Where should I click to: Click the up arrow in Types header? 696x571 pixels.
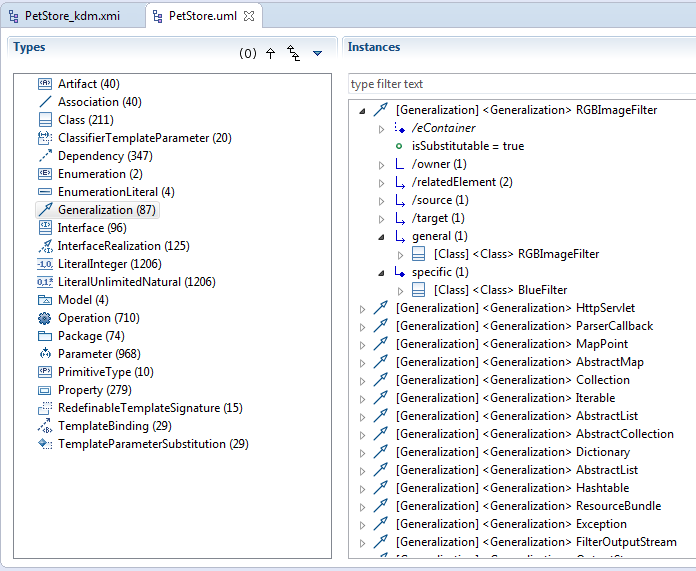click(270, 53)
